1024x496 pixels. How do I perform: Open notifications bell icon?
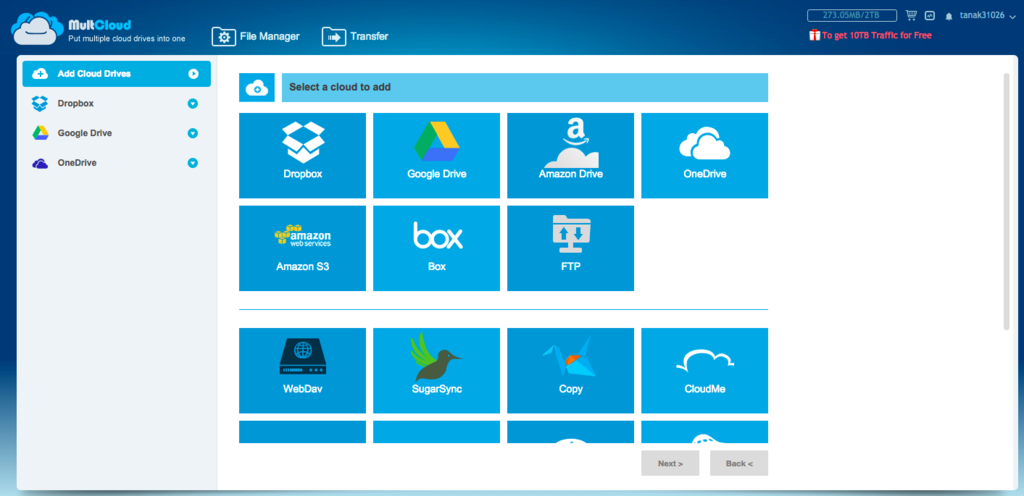949,16
